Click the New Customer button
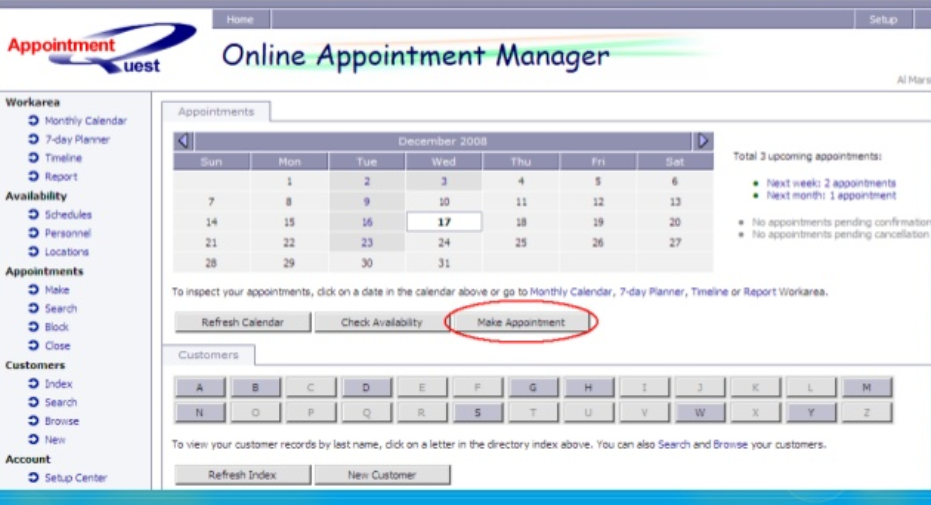 click(382, 475)
